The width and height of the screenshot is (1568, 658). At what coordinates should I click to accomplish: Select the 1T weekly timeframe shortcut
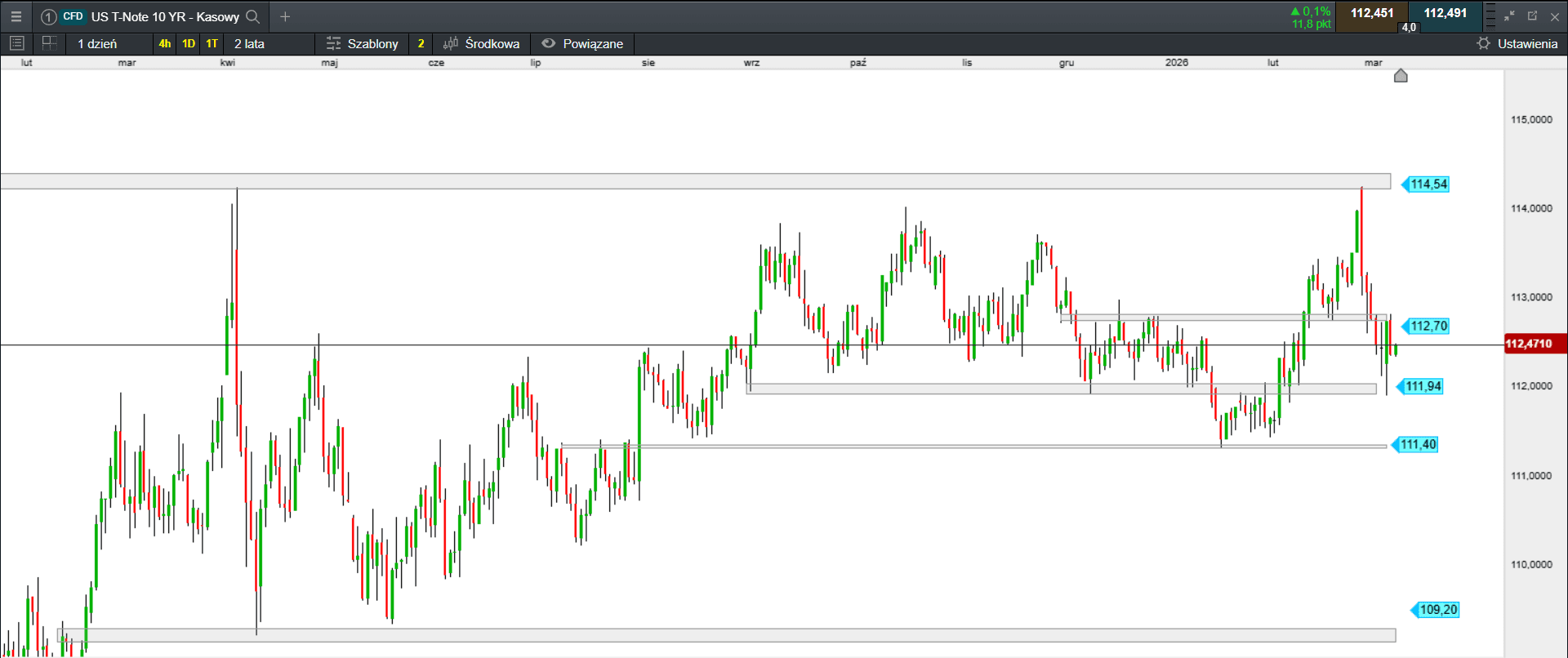(x=212, y=43)
